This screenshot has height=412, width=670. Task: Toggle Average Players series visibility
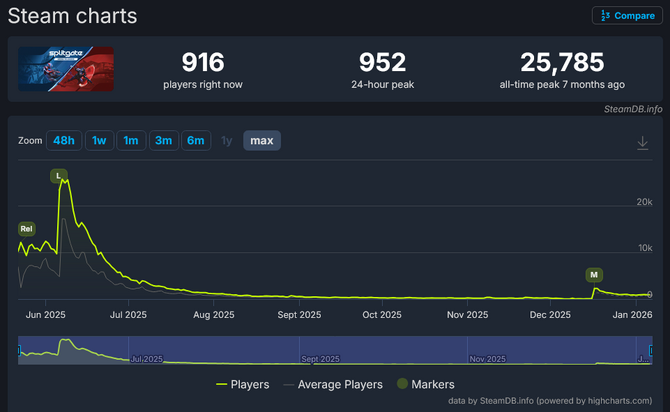(x=333, y=384)
